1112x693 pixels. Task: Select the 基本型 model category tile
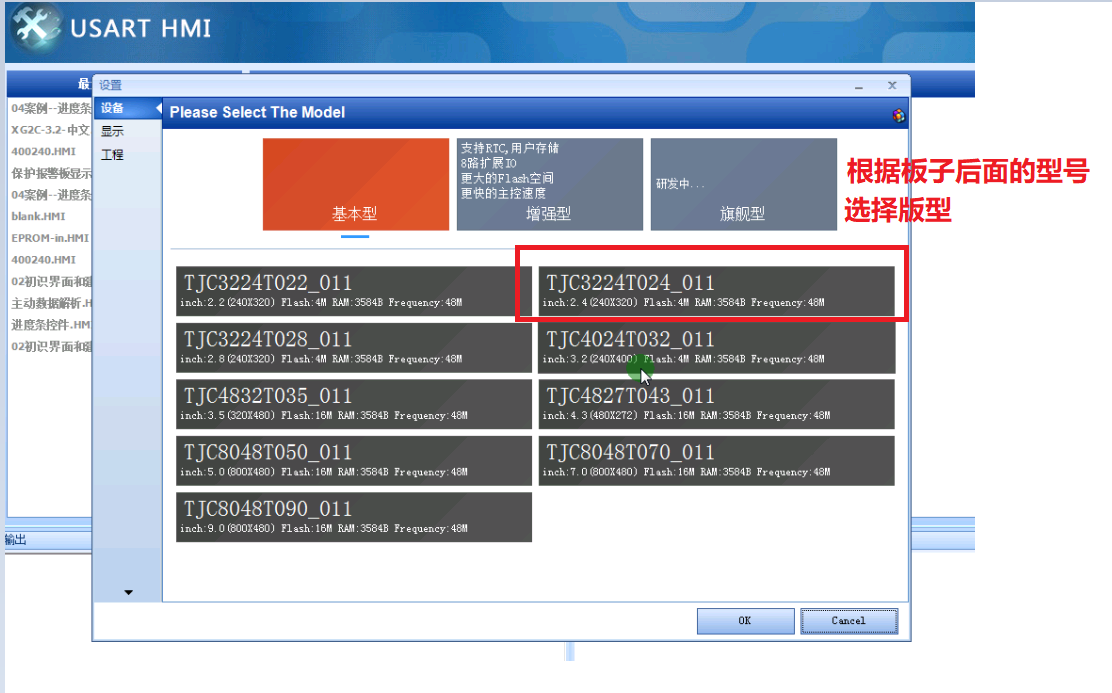pos(355,184)
